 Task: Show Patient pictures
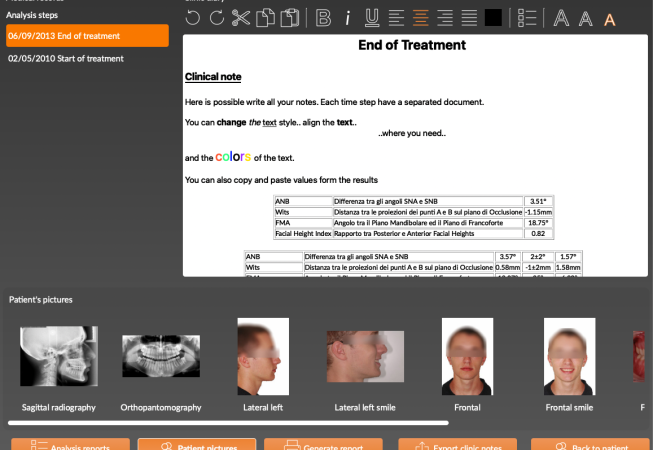coord(197,445)
